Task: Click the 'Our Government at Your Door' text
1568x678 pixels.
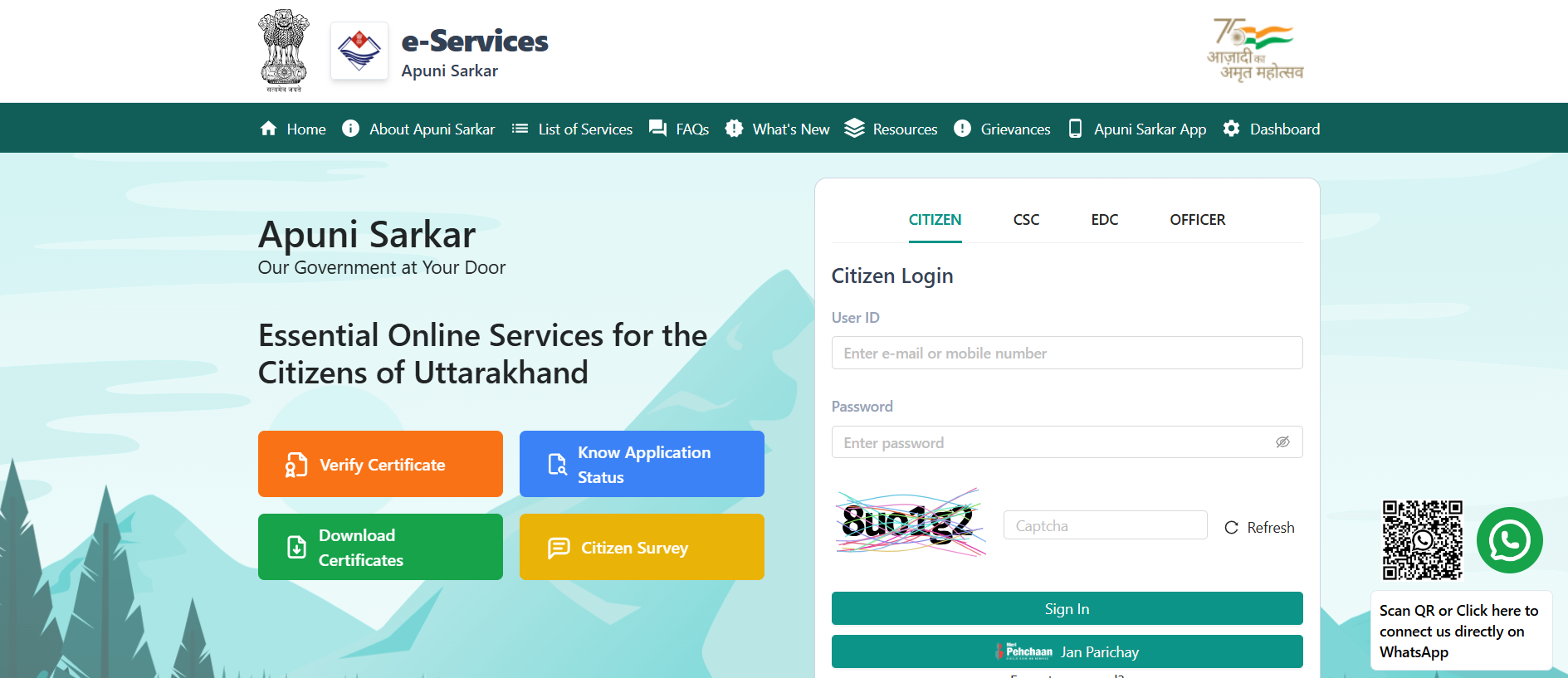Action: (382, 267)
